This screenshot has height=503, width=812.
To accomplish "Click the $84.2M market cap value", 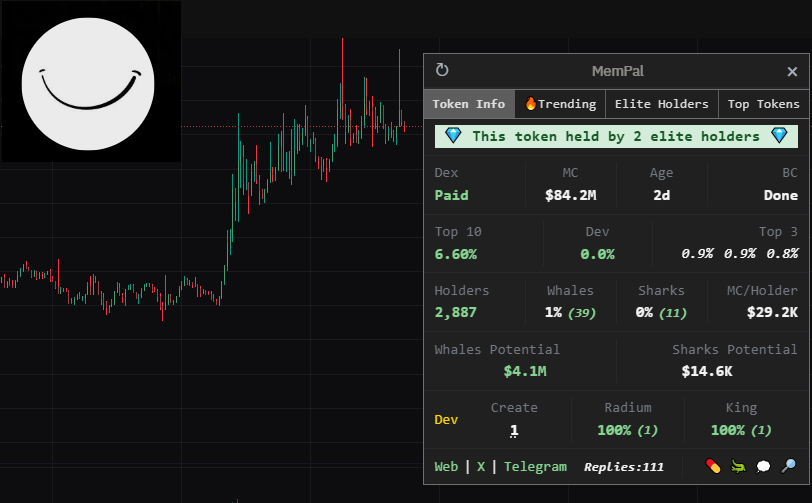I will [x=570, y=195].
